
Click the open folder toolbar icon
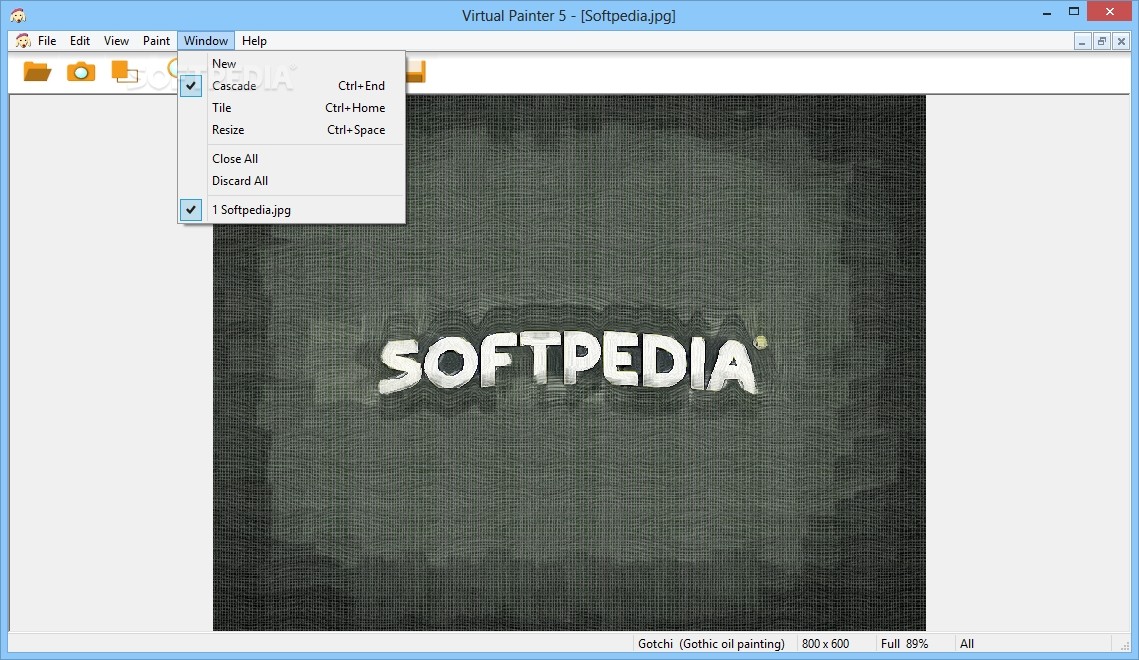pos(37,71)
